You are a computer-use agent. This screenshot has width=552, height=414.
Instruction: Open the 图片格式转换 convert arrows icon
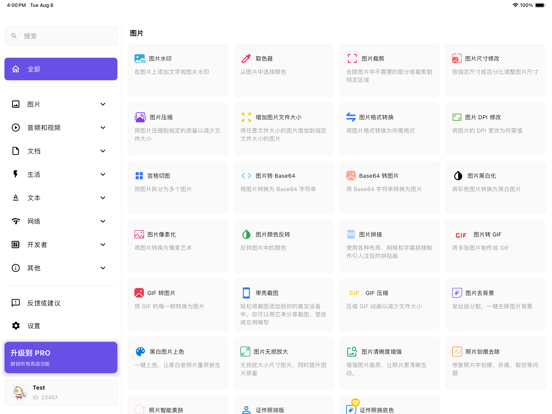(x=351, y=117)
